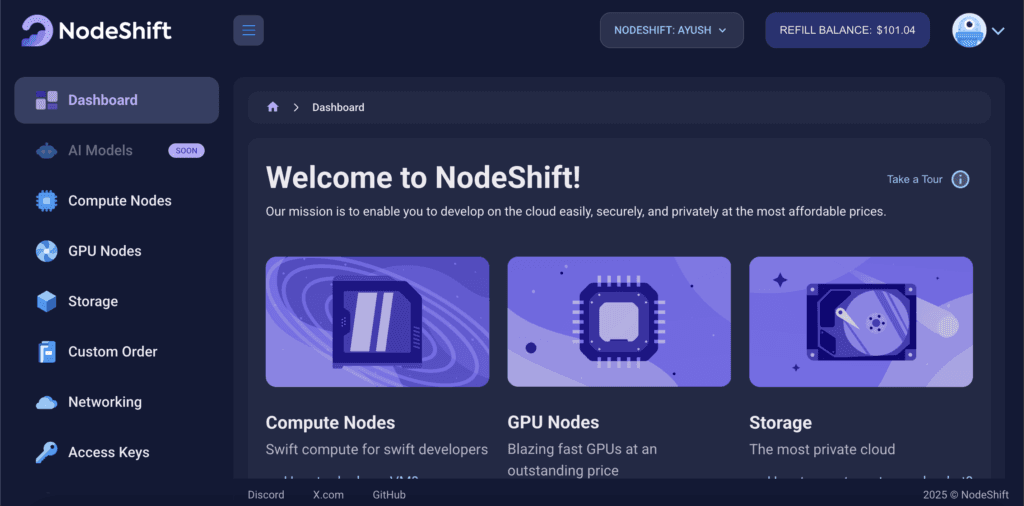Click the Dashboard grid icon in sidebar
The width and height of the screenshot is (1024, 506).
coord(46,100)
